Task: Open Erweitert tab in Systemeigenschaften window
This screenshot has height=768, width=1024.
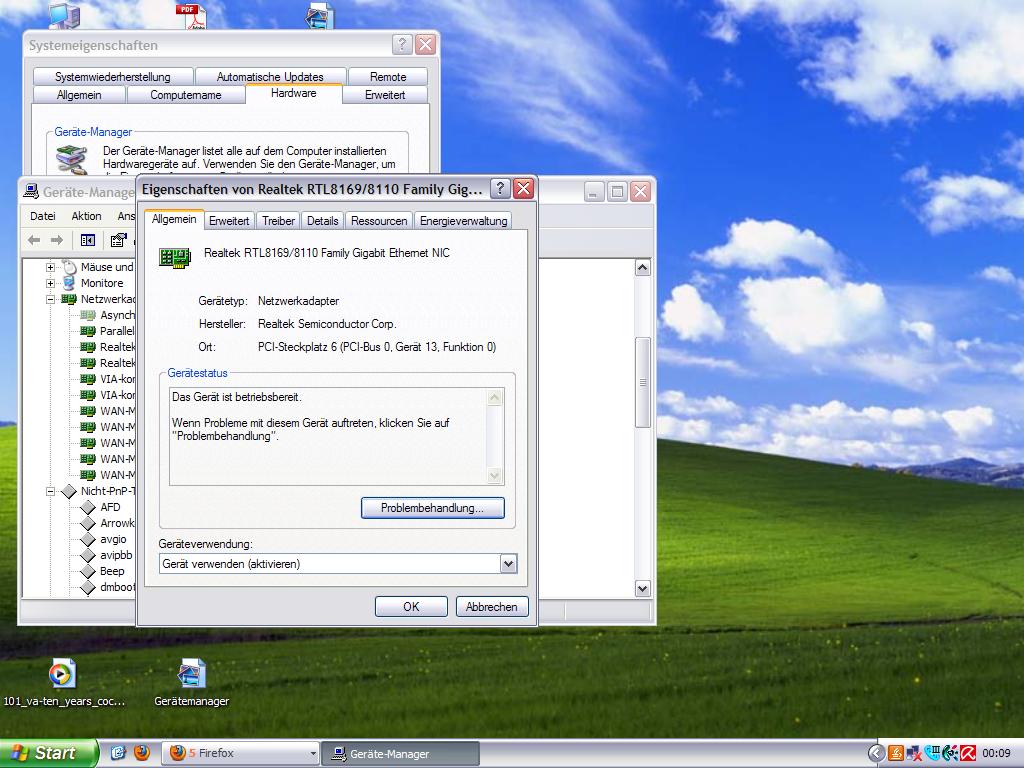Action: [x=385, y=95]
